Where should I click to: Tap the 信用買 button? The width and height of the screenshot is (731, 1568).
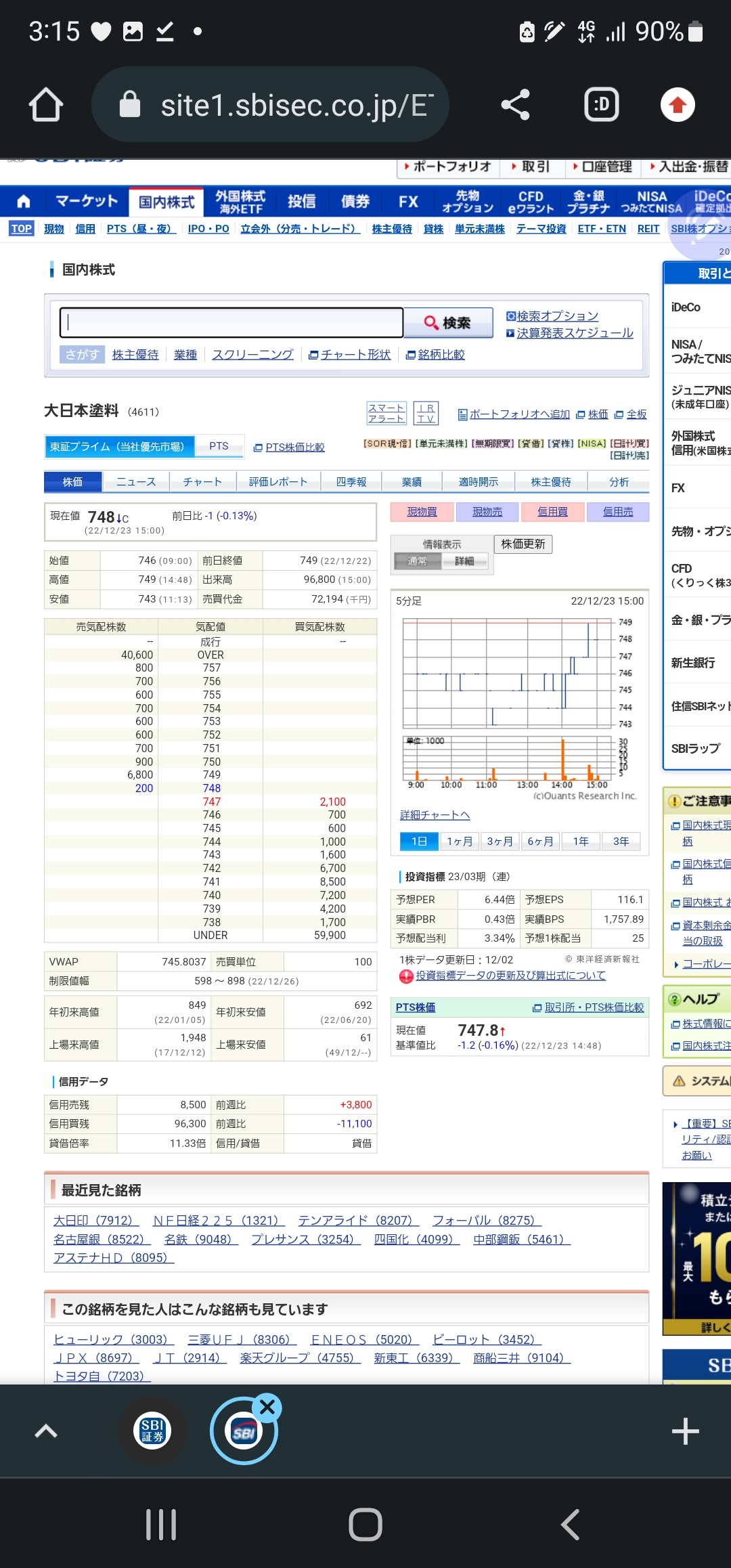point(552,512)
